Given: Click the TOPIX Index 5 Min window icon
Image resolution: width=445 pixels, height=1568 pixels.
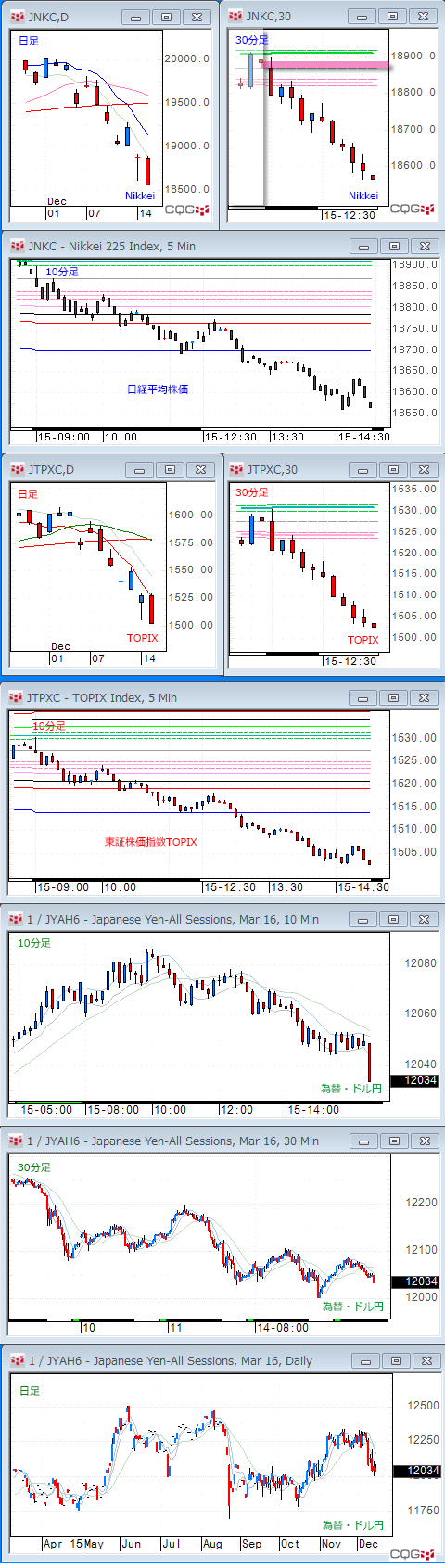Looking at the screenshot, I should (x=16, y=697).
